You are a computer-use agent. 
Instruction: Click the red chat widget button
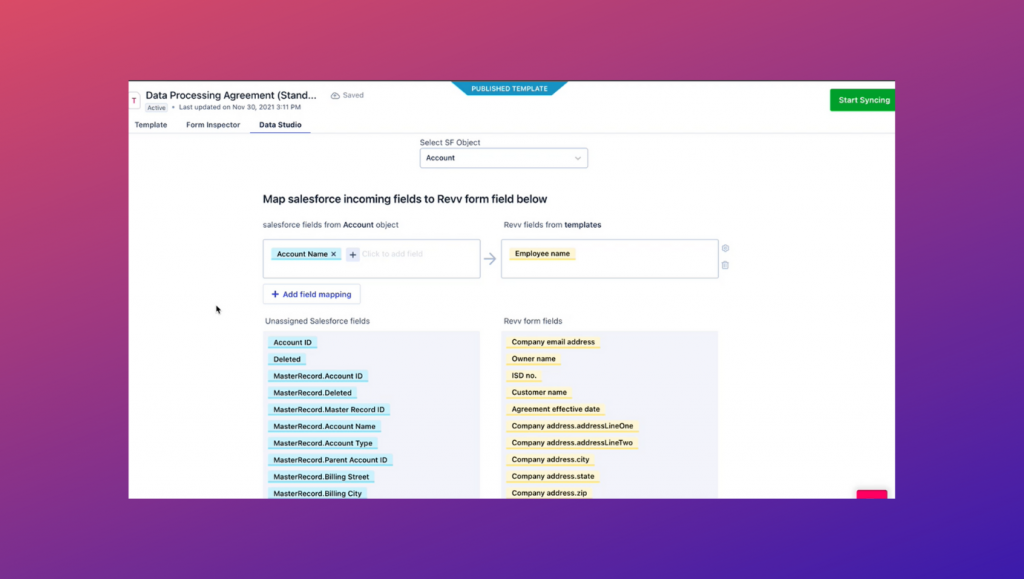[x=872, y=494]
